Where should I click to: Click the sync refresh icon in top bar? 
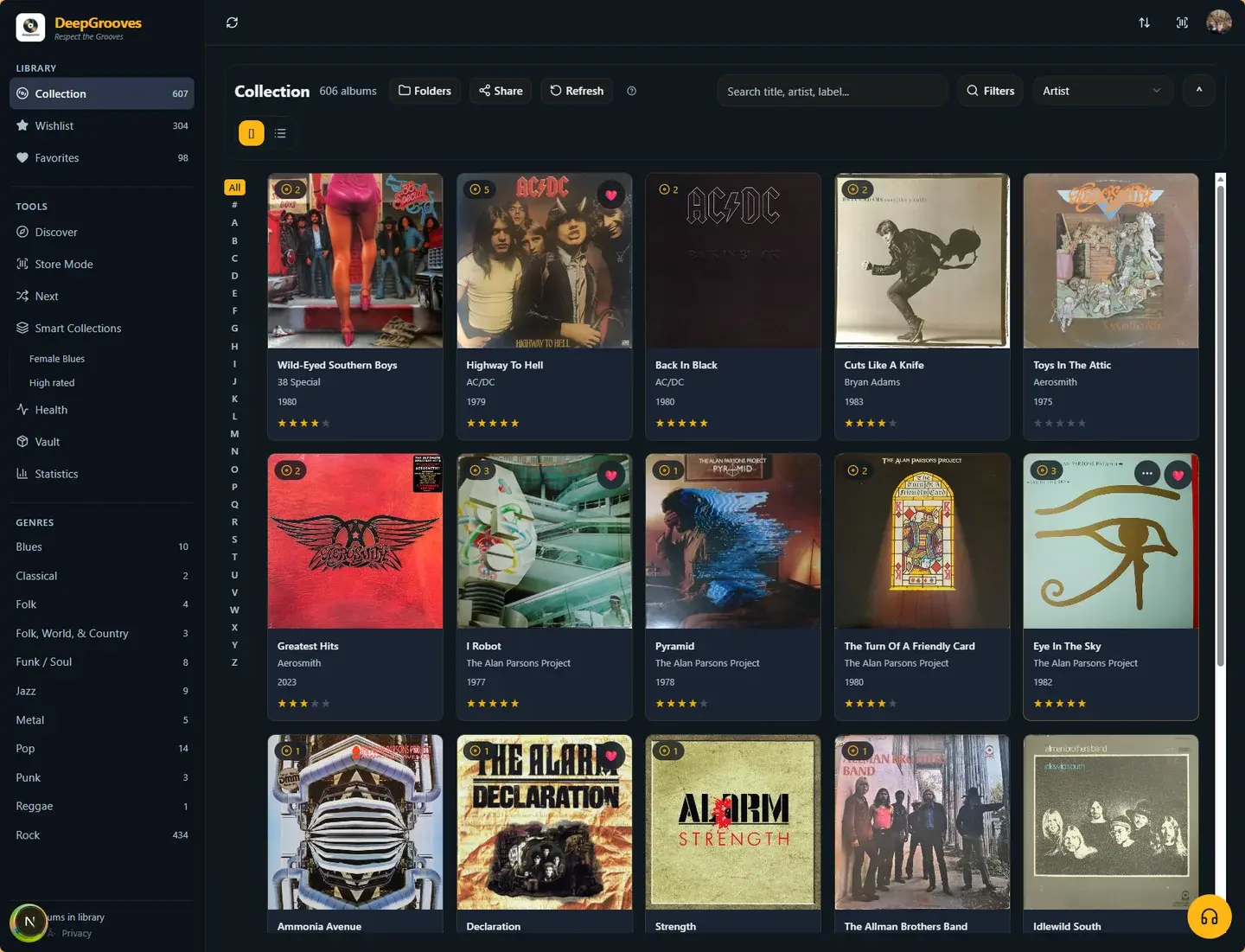coord(232,22)
